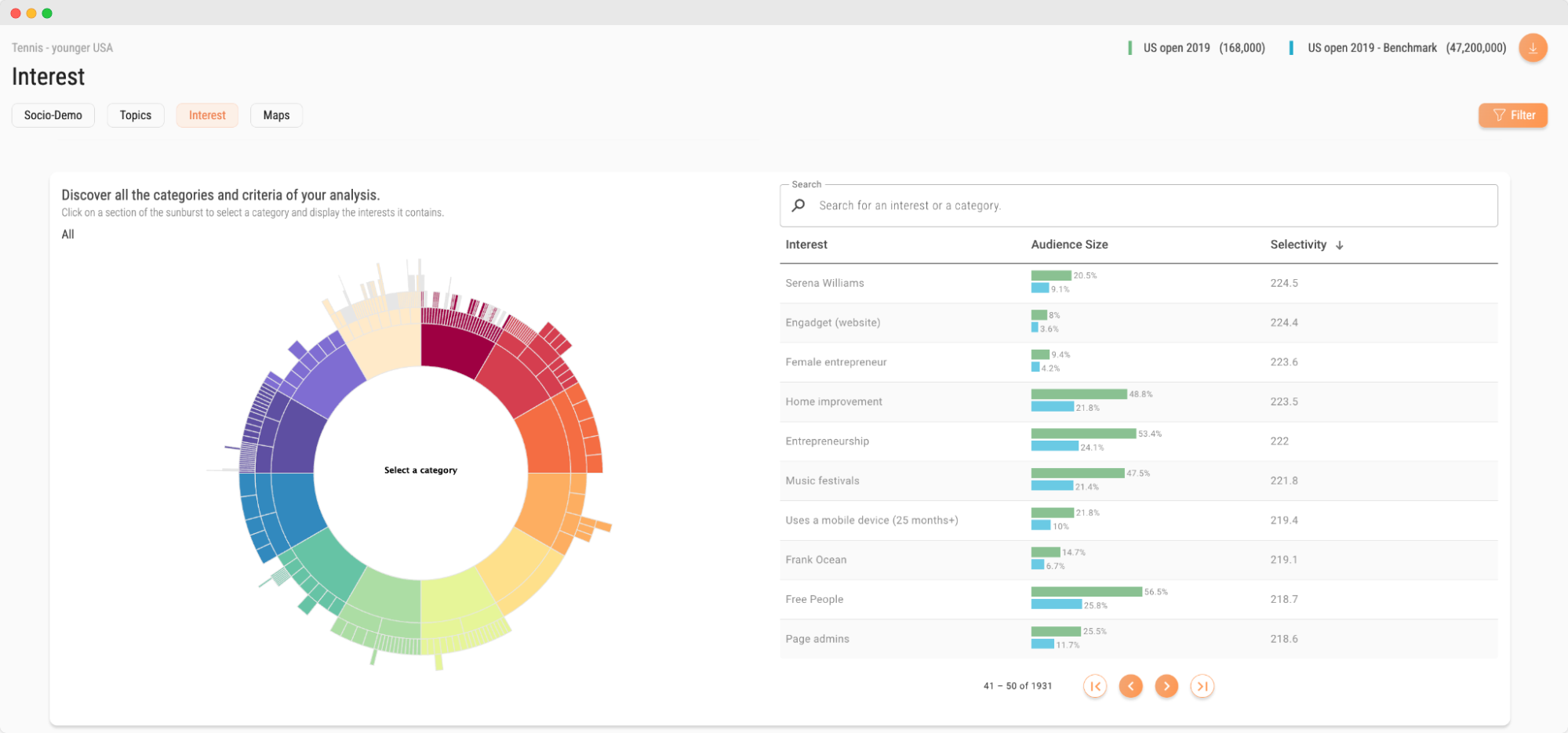Select the Home improvement interest
The height and width of the screenshot is (733, 1568).
tap(834, 401)
